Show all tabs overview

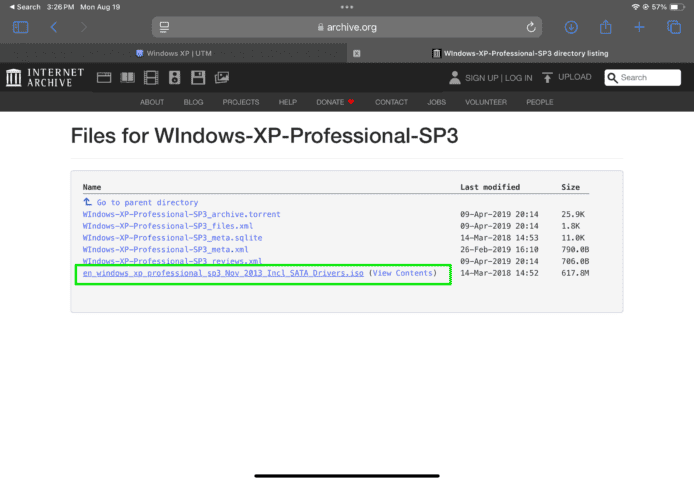click(x=672, y=27)
